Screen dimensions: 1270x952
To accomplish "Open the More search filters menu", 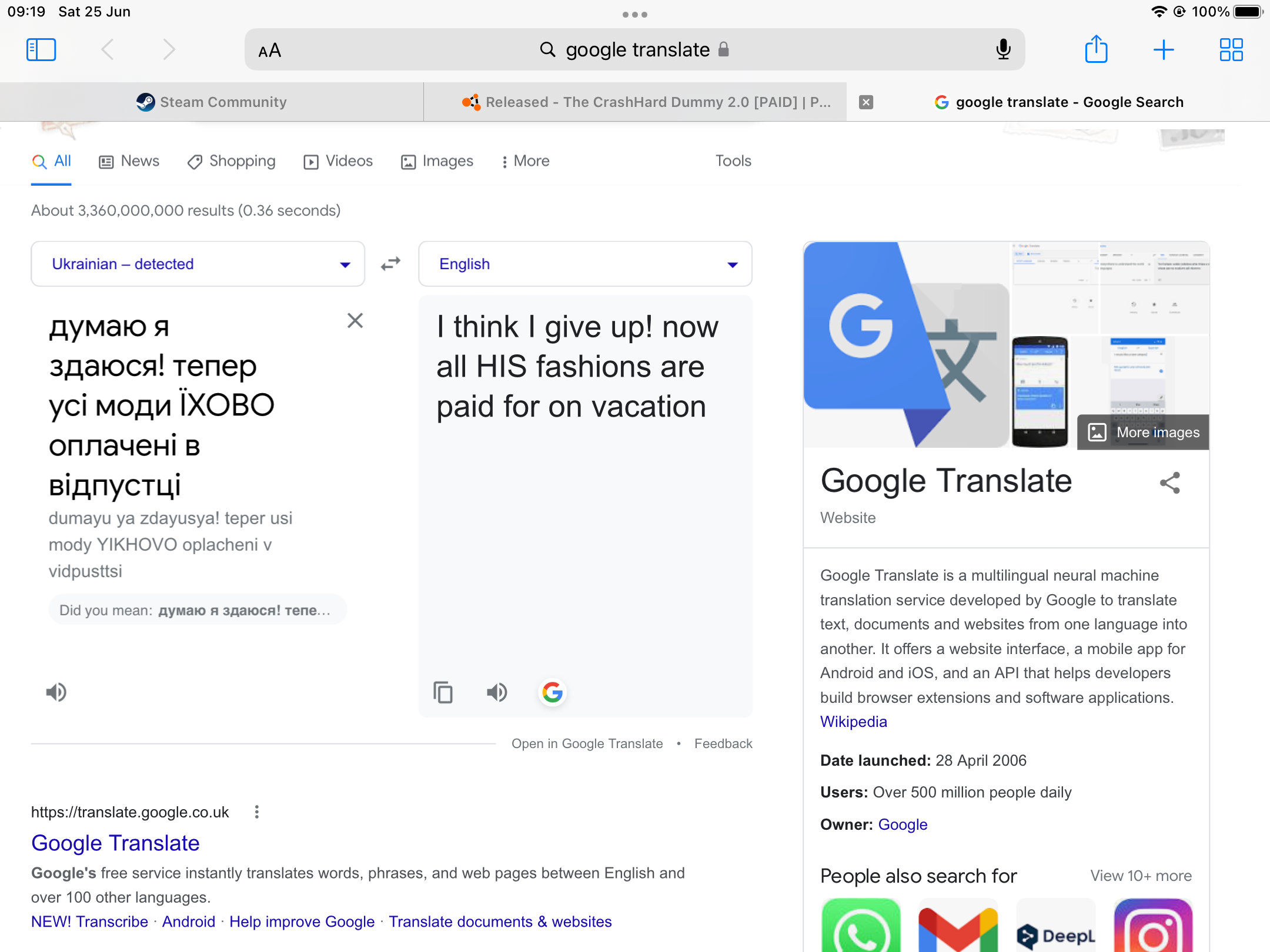I will point(525,161).
